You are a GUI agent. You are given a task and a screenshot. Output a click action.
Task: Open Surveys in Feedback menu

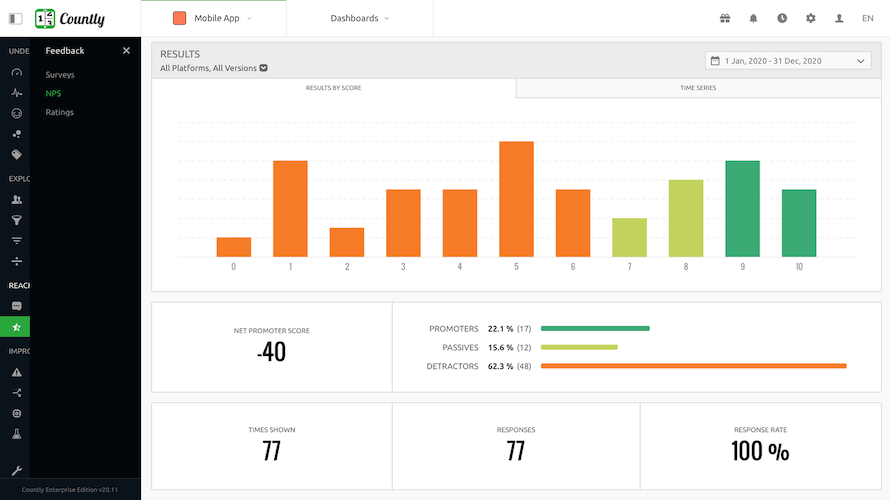coord(60,75)
